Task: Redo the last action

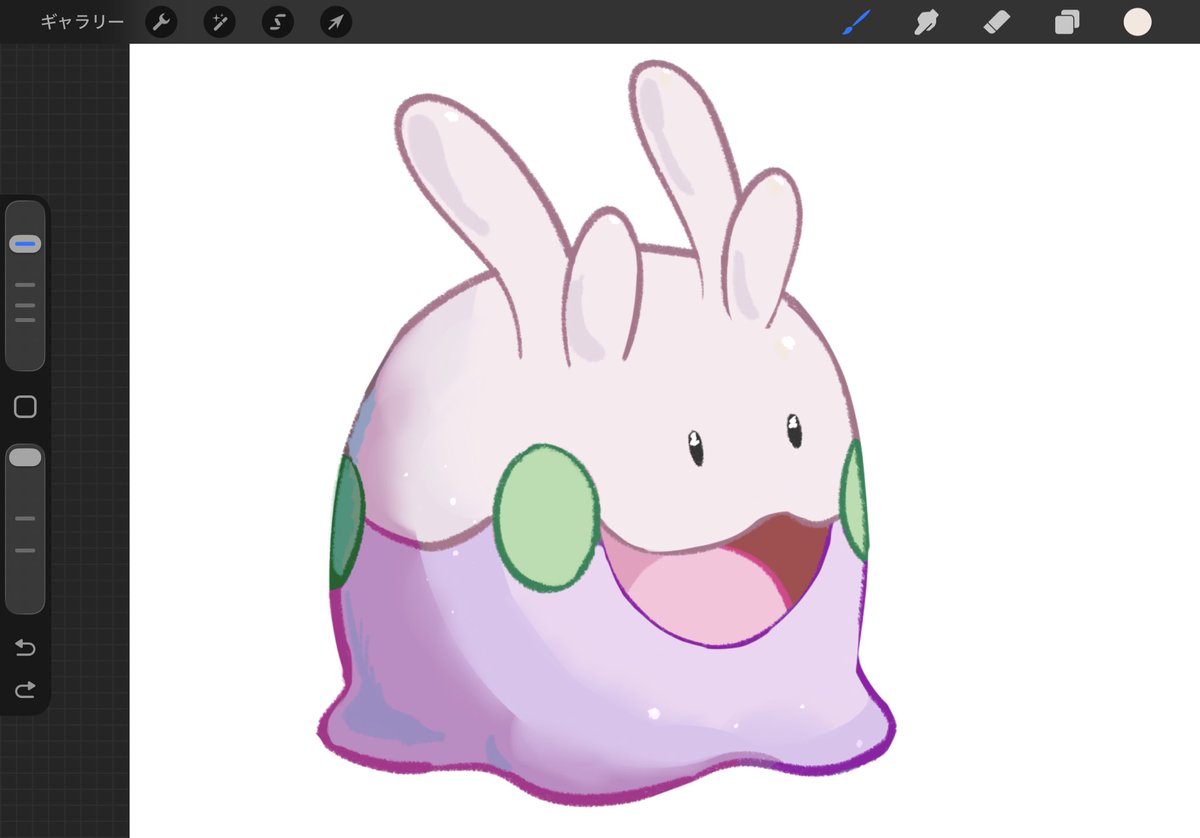Action: (25, 689)
